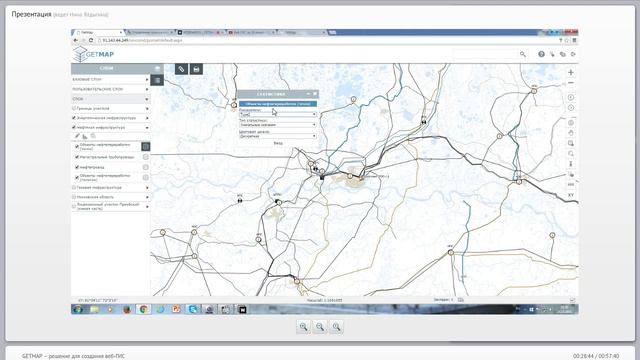Open Chrome from the Windows taskbar
The height and width of the screenshot is (360, 640).
click(143, 309)
